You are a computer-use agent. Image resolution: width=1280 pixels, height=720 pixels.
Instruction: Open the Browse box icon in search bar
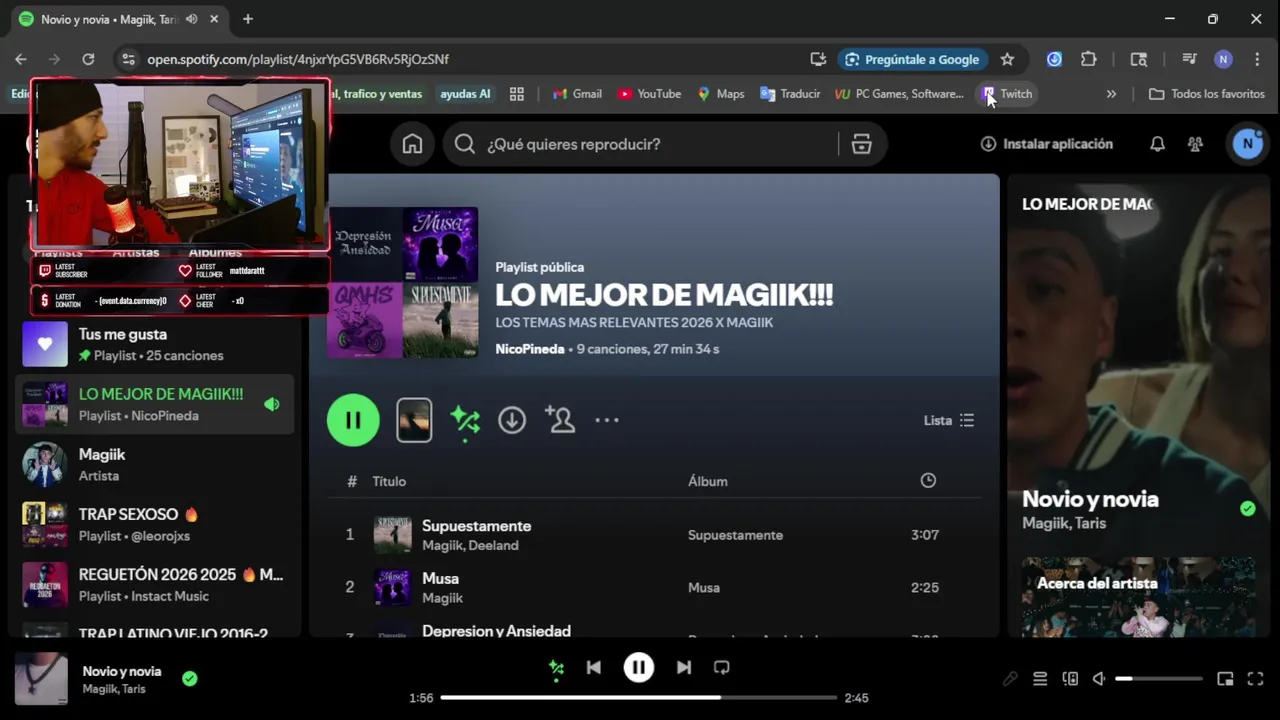pyautogui.click(x=862, y=144)
